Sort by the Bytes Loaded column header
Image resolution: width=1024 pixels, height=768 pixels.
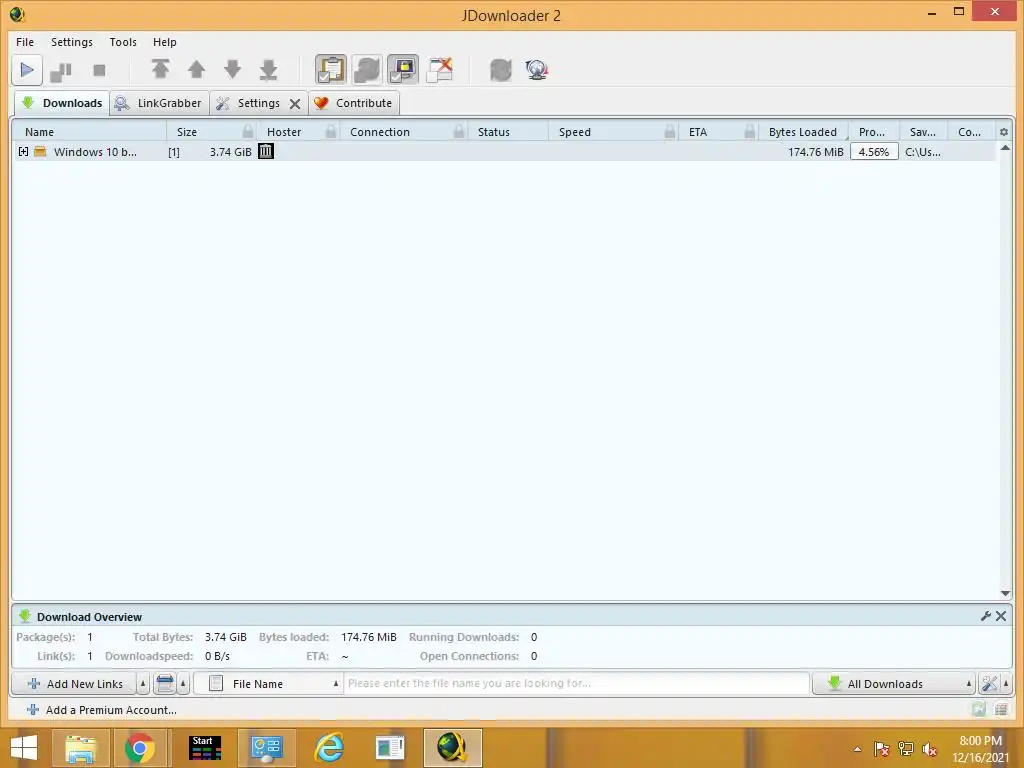point(803,132)
